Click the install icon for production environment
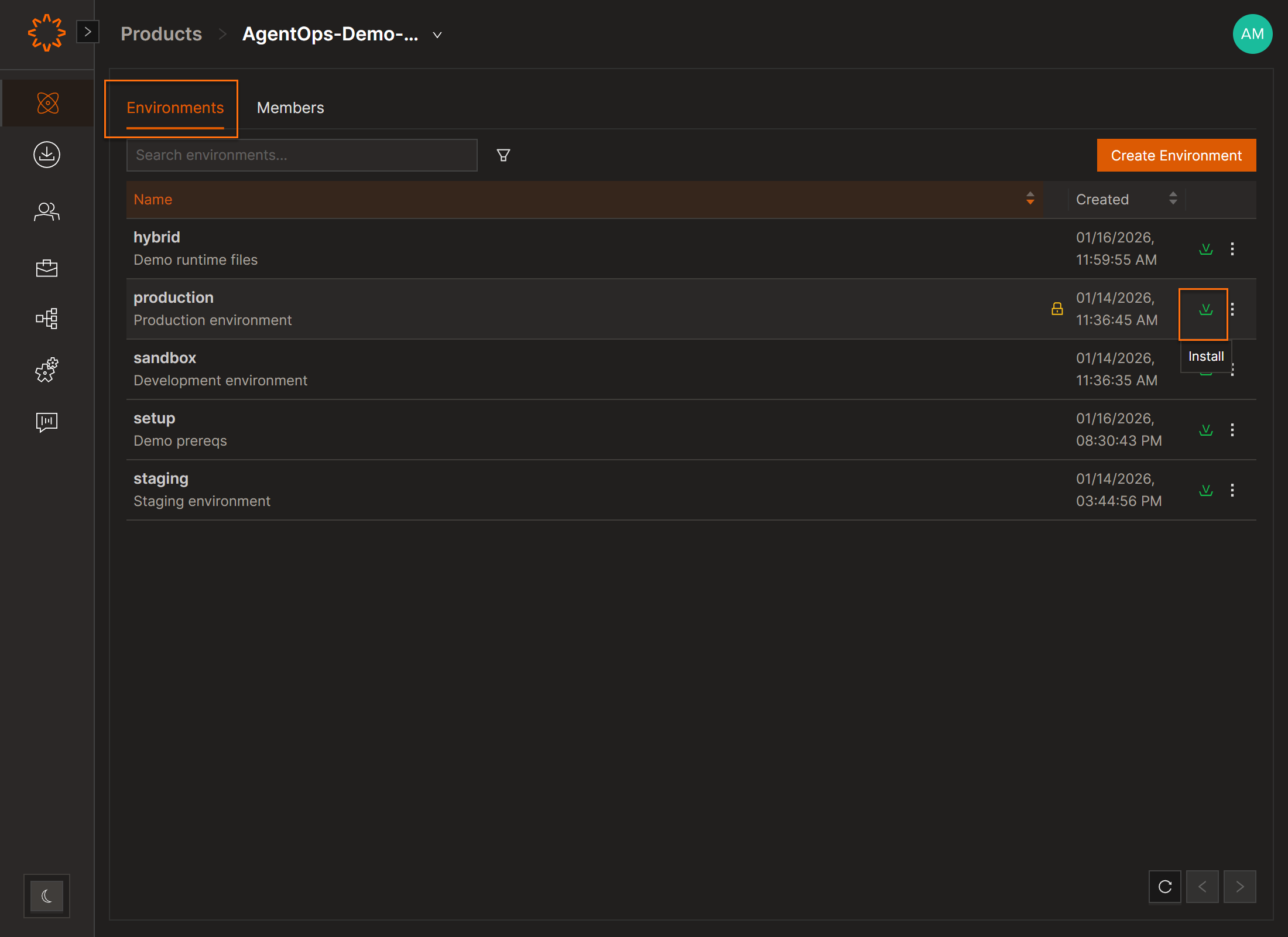Viewport: 1288px width, 937px height. click(1205, 309)
